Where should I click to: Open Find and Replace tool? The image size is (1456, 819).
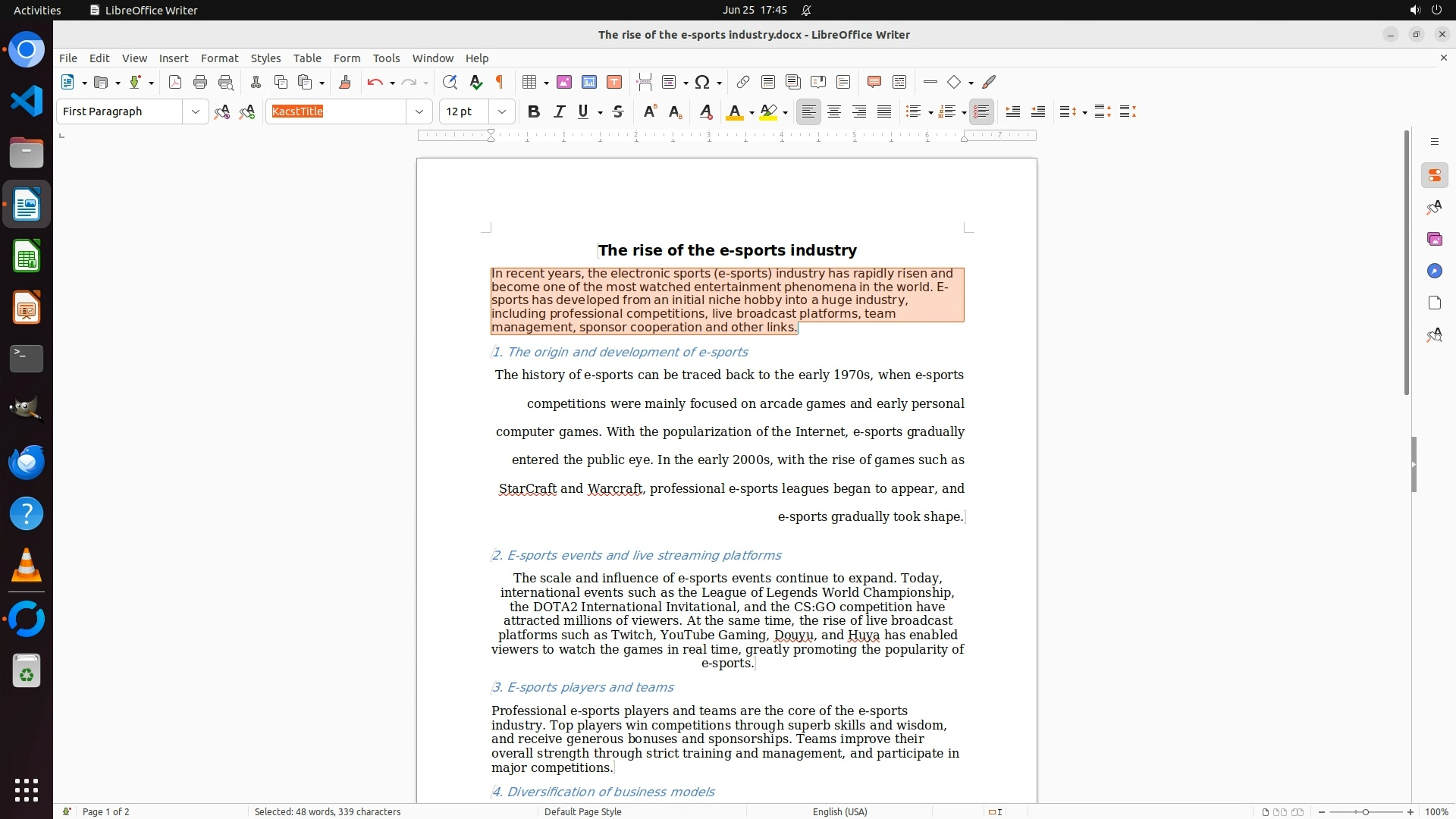click(450, 82)
